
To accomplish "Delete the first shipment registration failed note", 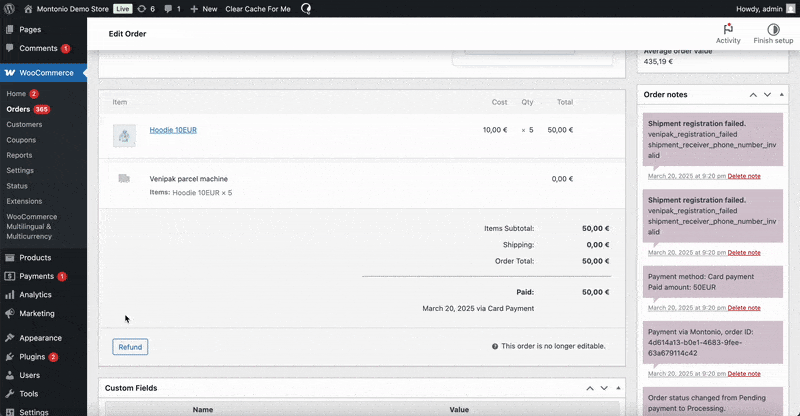I will [x=744, y=176].
